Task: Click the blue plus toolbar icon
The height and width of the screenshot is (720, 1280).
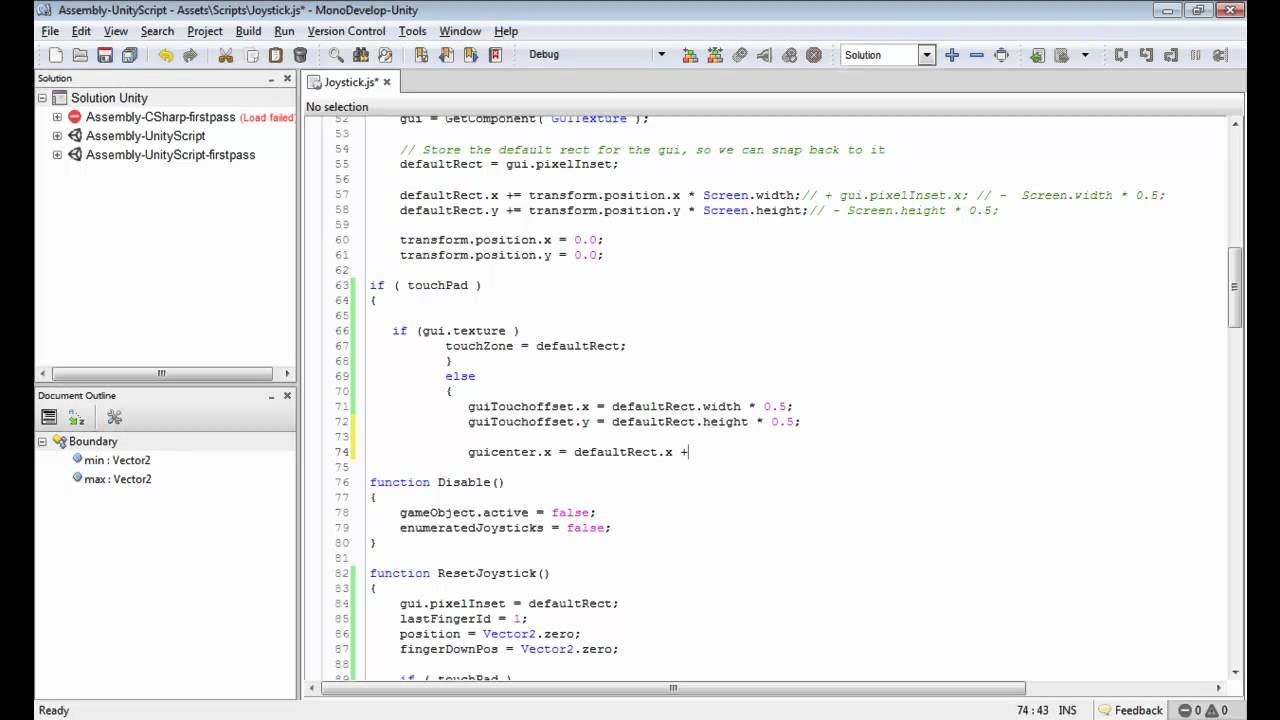Action: [x=952, y=55]
